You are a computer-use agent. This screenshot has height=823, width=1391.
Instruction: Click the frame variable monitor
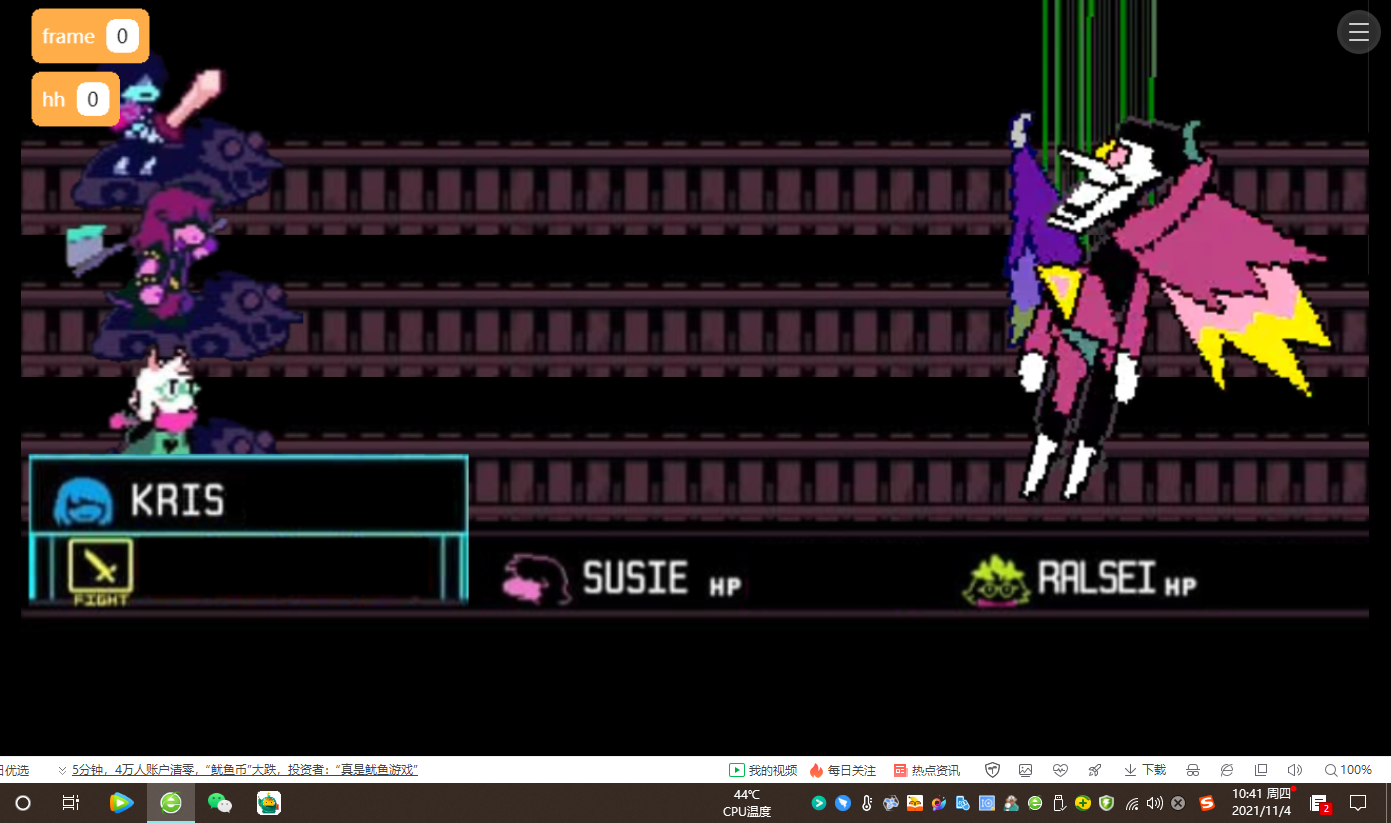point(90,36)
